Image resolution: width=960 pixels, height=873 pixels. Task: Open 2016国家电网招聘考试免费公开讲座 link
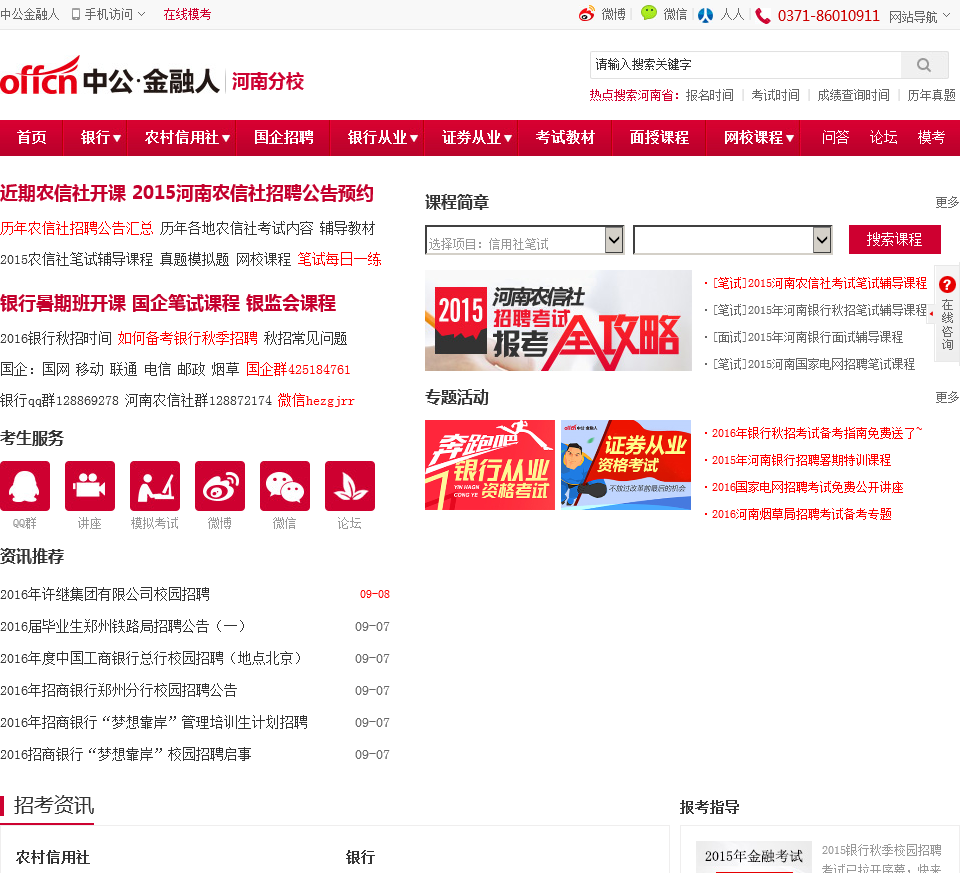tap(808, 487)
